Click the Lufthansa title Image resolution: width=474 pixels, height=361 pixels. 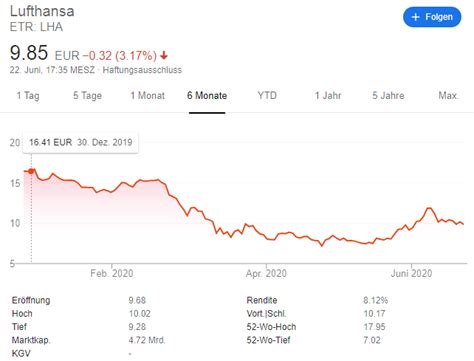(42, 11)
